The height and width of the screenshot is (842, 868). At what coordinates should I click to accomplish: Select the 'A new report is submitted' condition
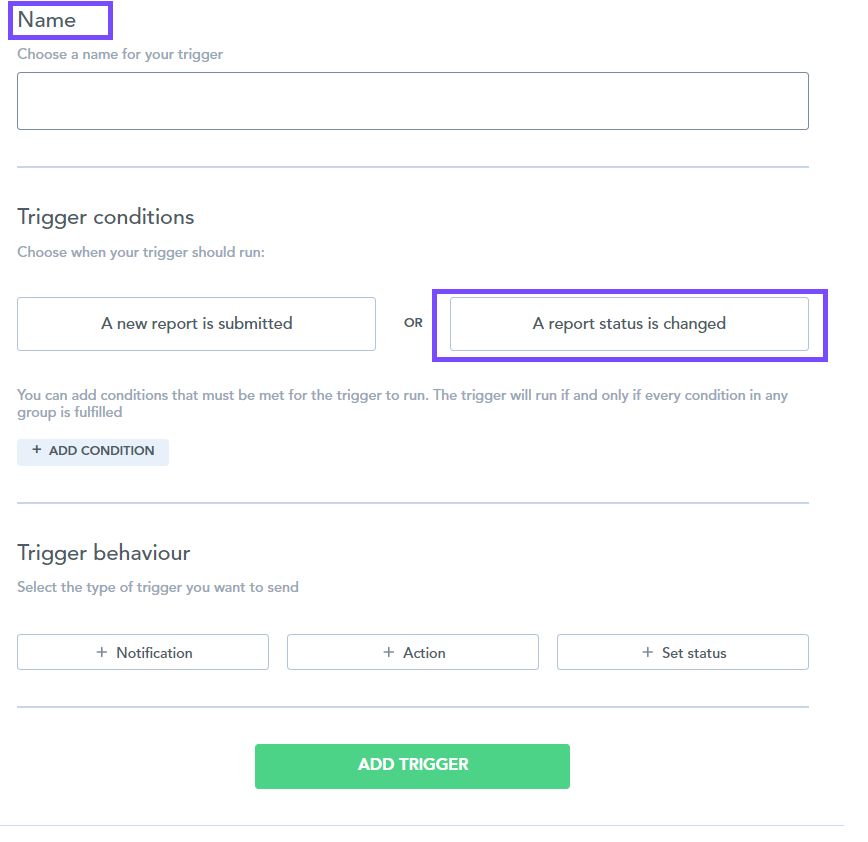pyautogui.click(x=196, y=323)
